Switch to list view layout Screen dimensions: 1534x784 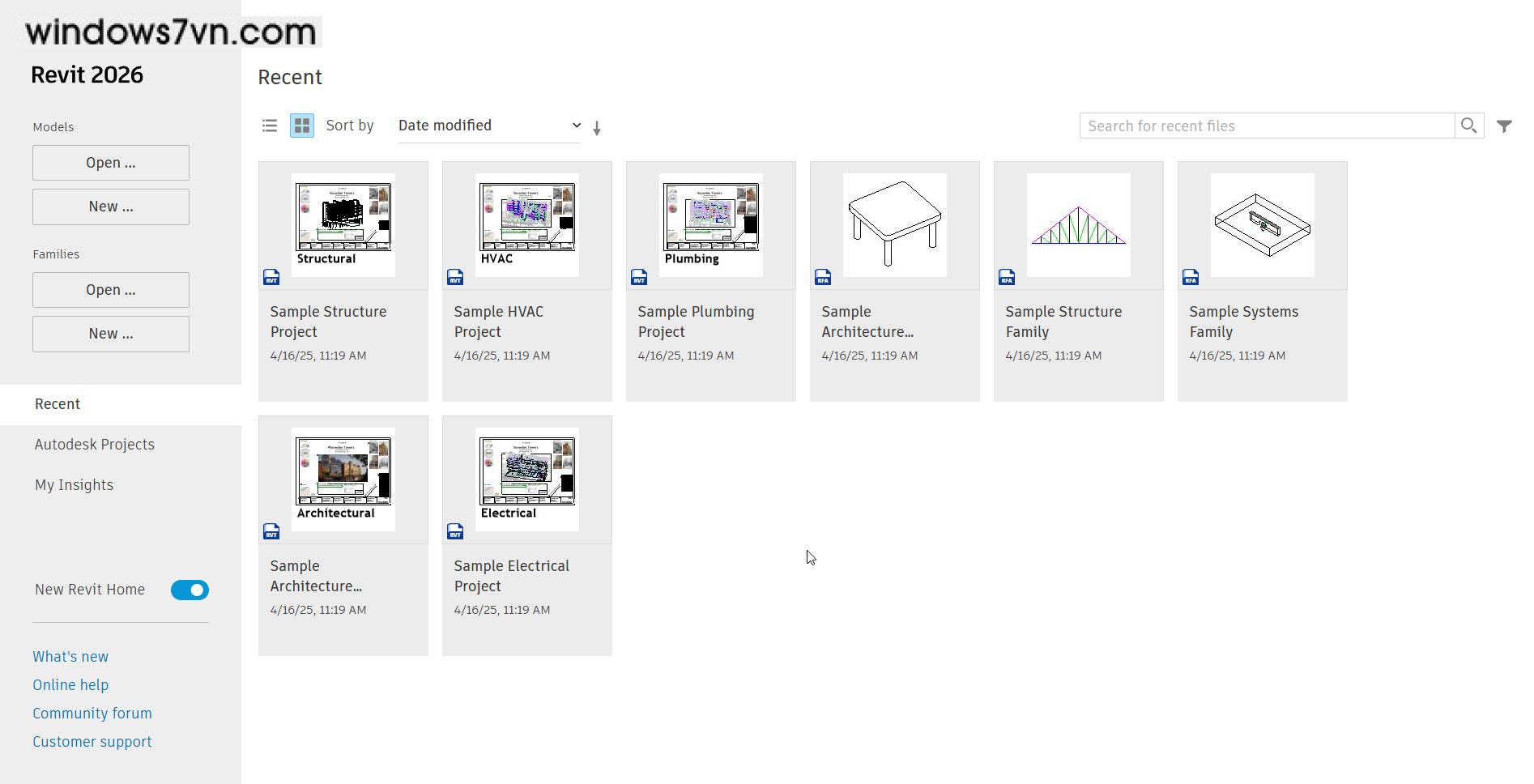coord(270,126)
